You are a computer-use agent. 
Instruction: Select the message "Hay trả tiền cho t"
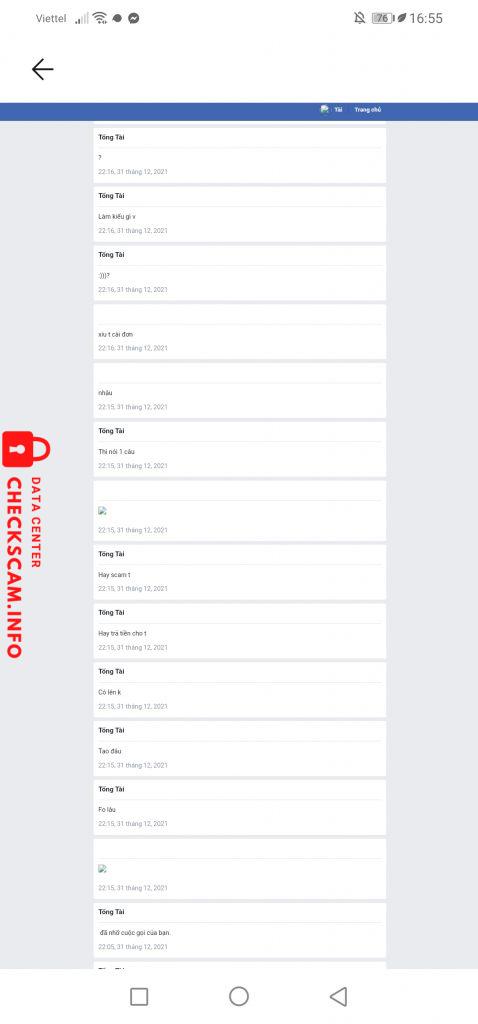122,633
